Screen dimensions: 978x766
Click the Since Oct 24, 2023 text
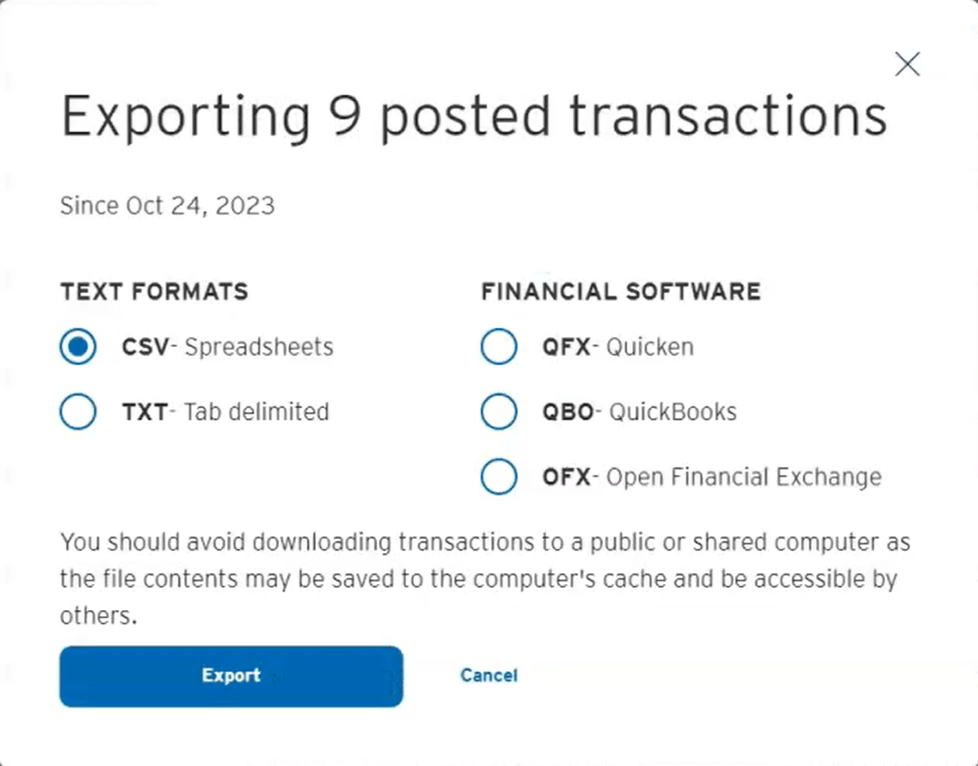[167, 205]
